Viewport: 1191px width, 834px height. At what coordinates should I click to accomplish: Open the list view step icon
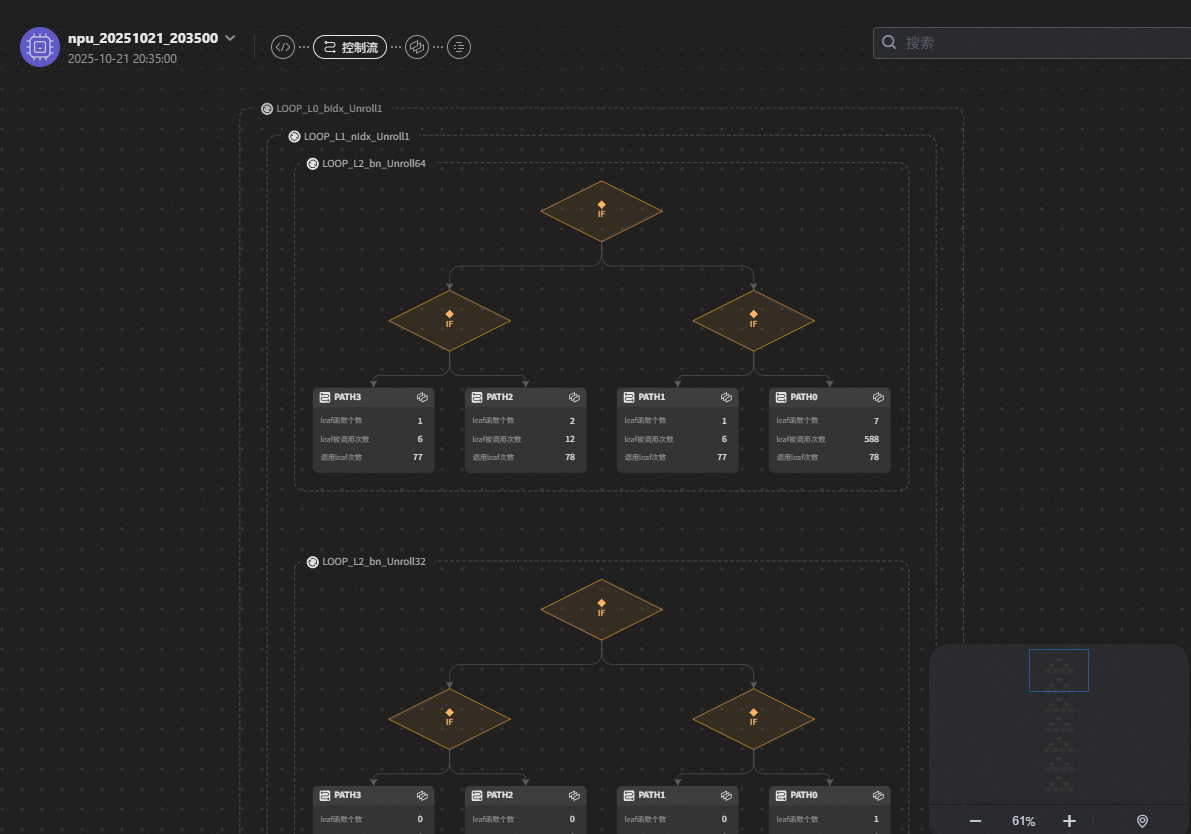click(x=459, y=47)
